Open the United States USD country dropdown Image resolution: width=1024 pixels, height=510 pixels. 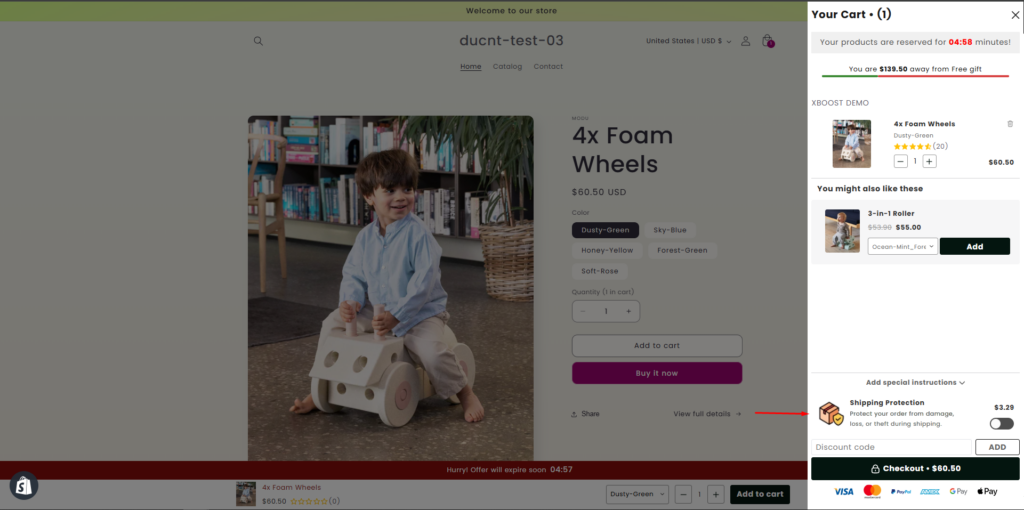coord(688,41)
